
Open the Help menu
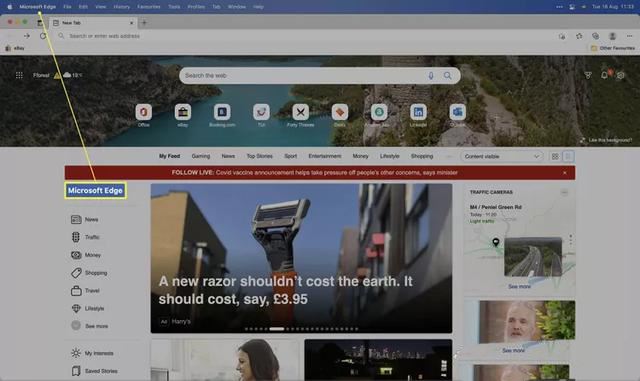pyautogui.click(x=258, y=7)
